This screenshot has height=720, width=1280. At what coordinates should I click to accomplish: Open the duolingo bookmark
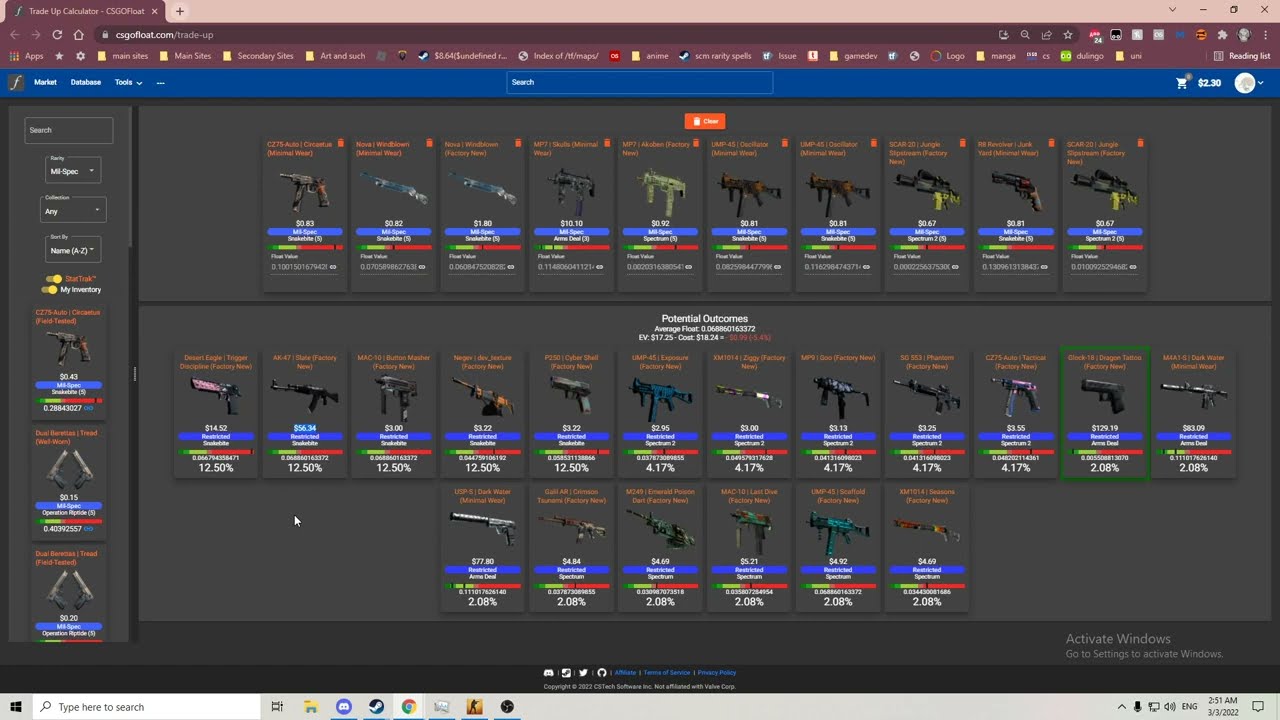tap(1082, 56)
